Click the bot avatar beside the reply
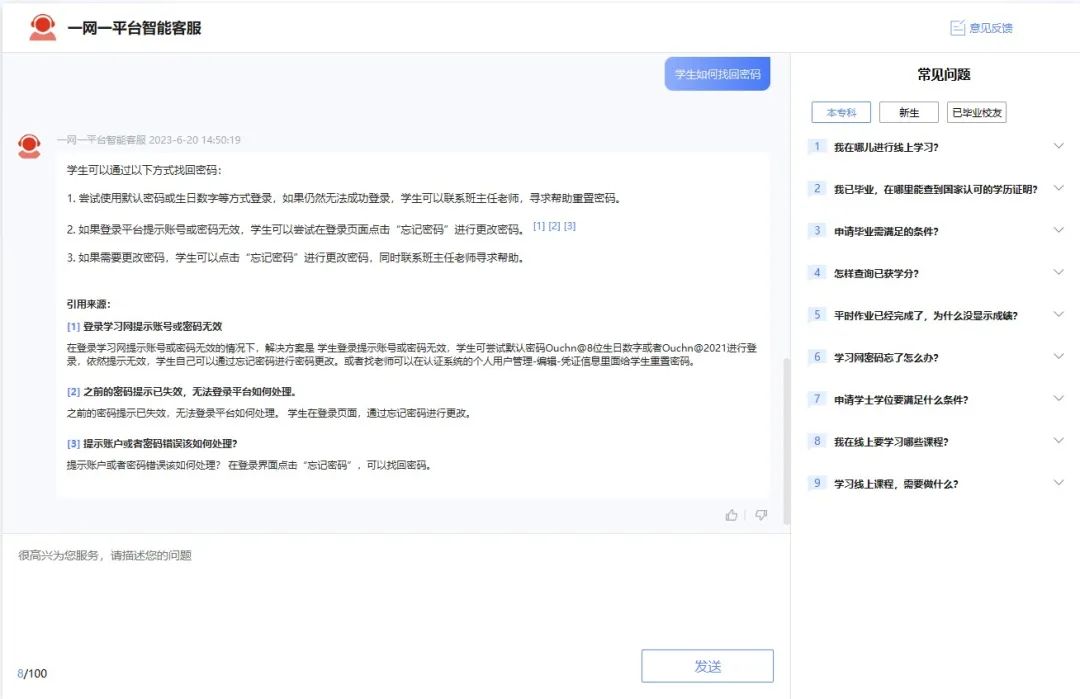Image resolution: width=1080 pixels, height=699 pixels. (30, 147)
